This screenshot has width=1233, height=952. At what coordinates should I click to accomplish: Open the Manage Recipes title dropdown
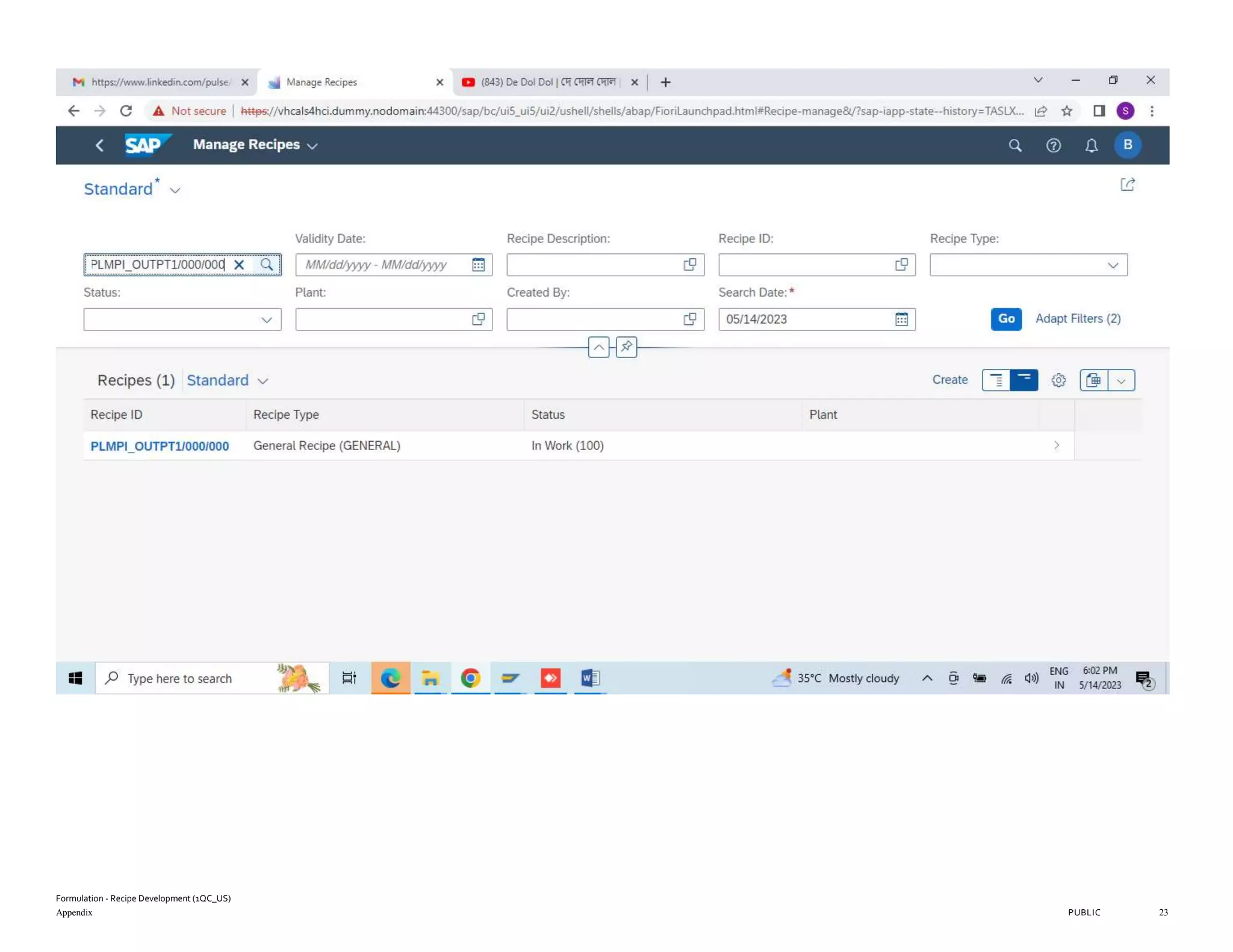pyautogui.click(x=312, y=146)
